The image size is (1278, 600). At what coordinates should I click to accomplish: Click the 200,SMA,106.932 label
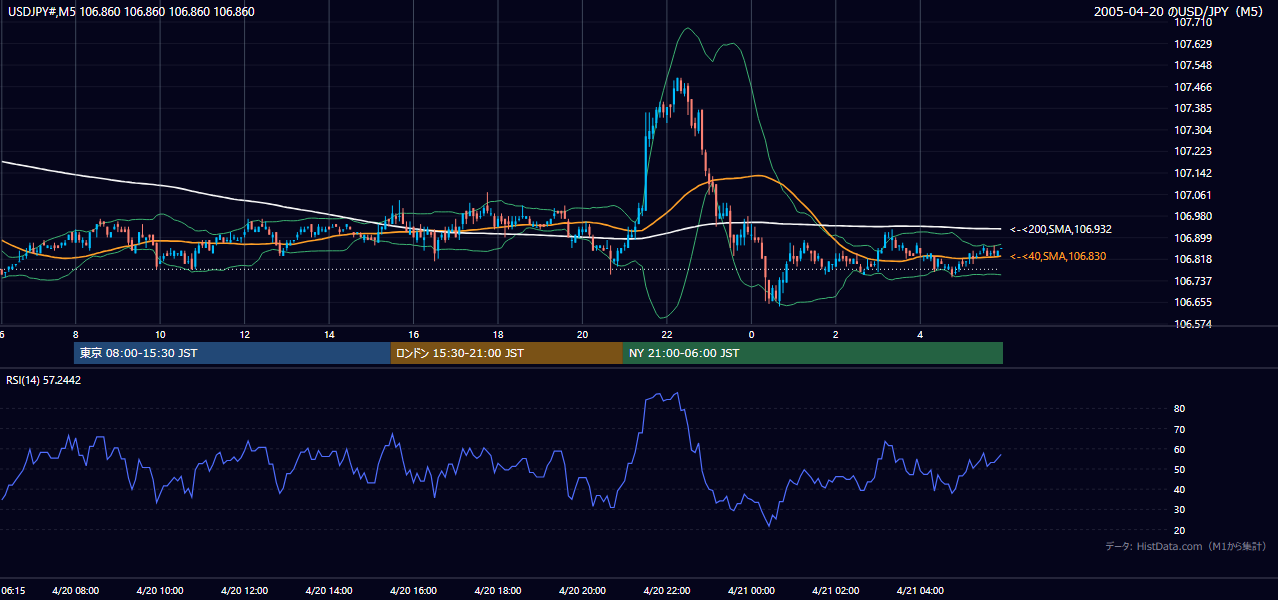(x=1060, y=230)
